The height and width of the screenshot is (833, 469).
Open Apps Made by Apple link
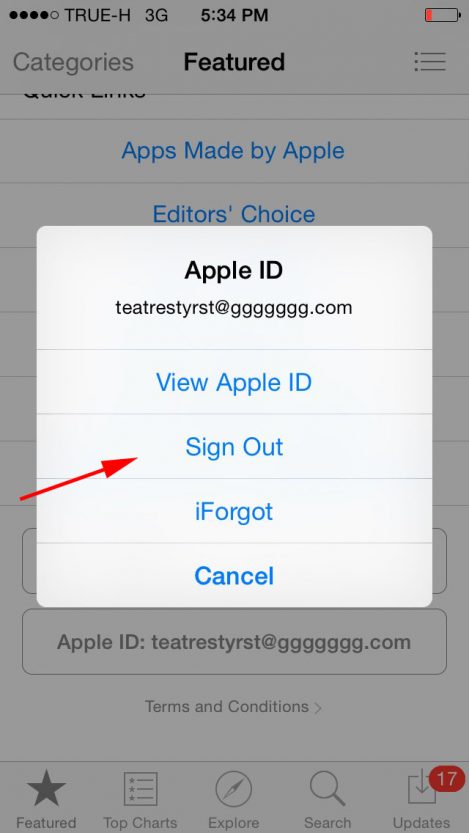coord(233,151)
